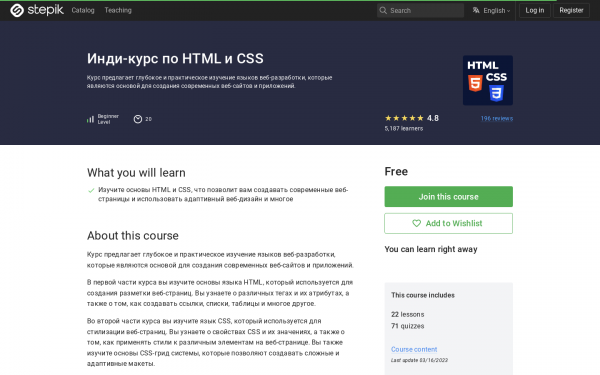Screen dimensions: 600x375
Task: Click the Stepik logo
Action: (x=37, y=10)
